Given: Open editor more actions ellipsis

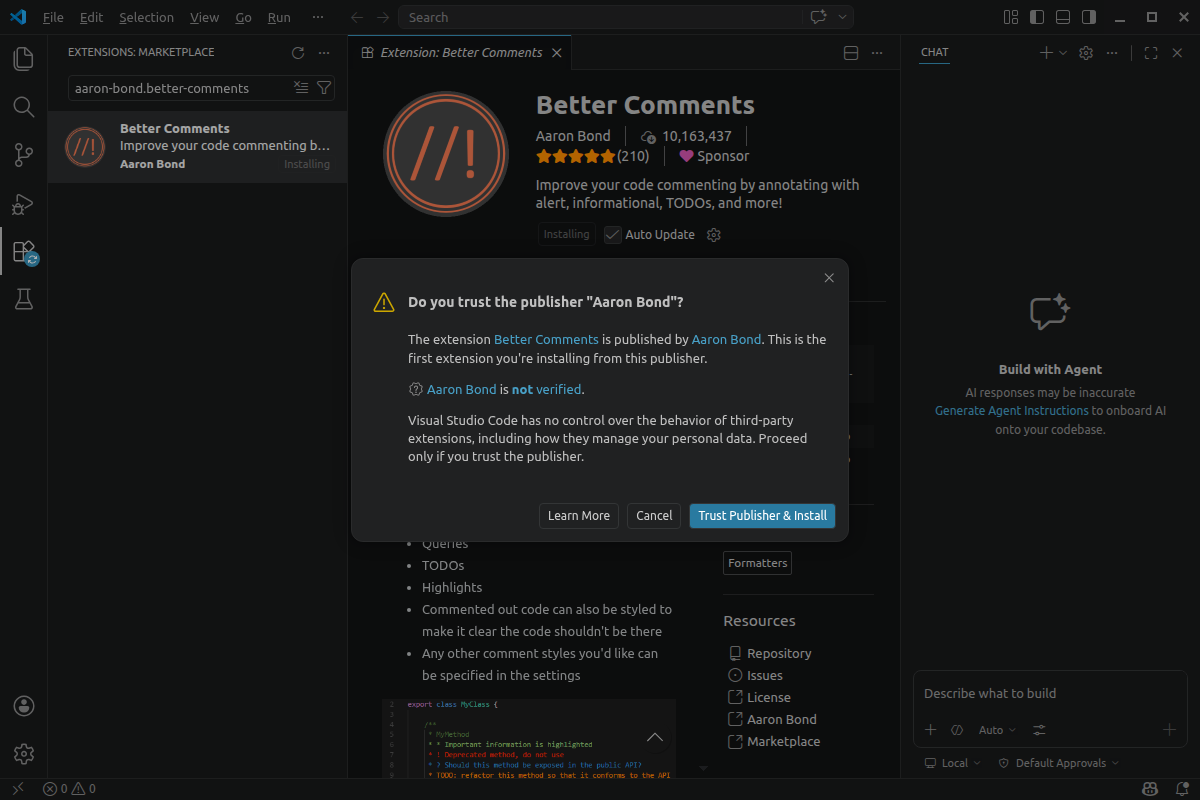Looking at the screenshot, I should pyautogui.click(x=877, y=53).
